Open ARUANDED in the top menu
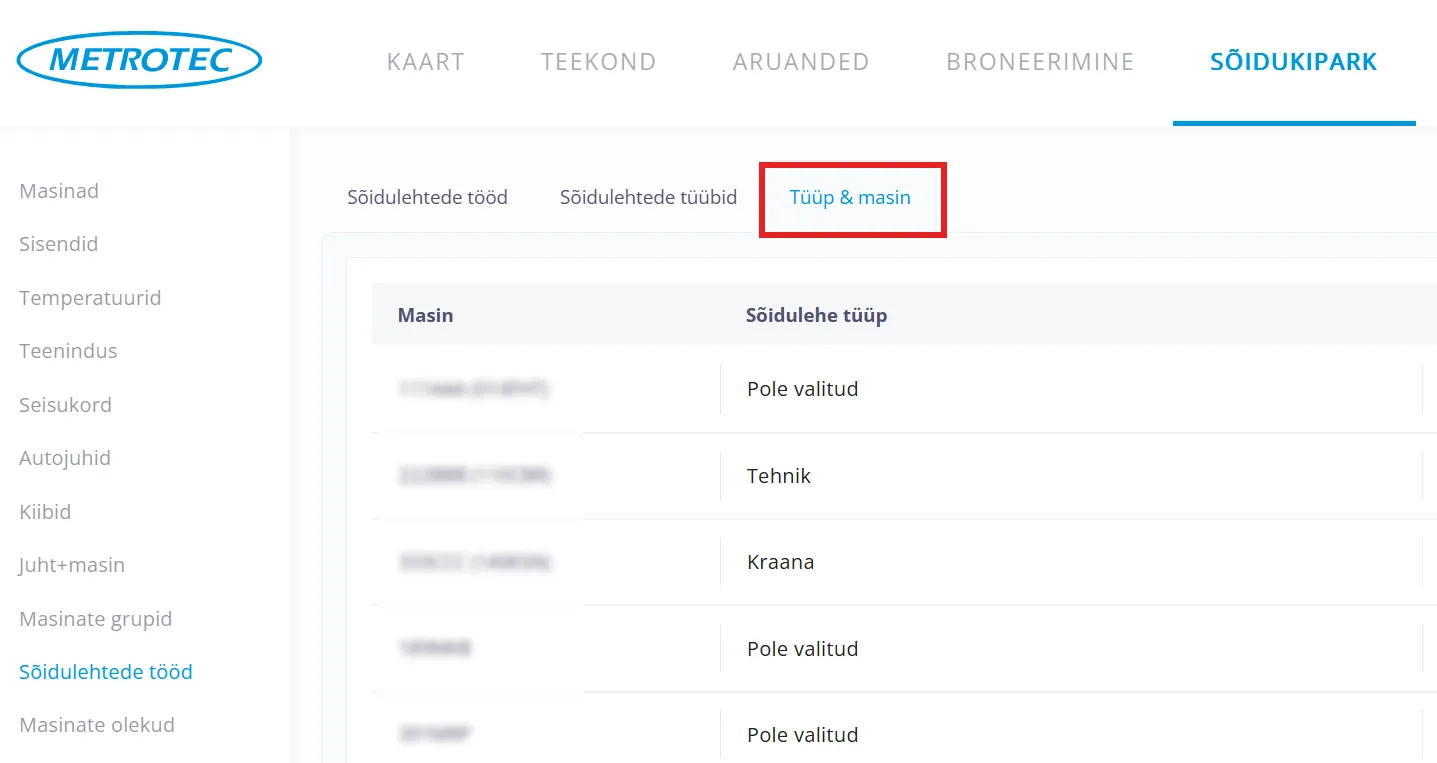 tap(801, 62)
